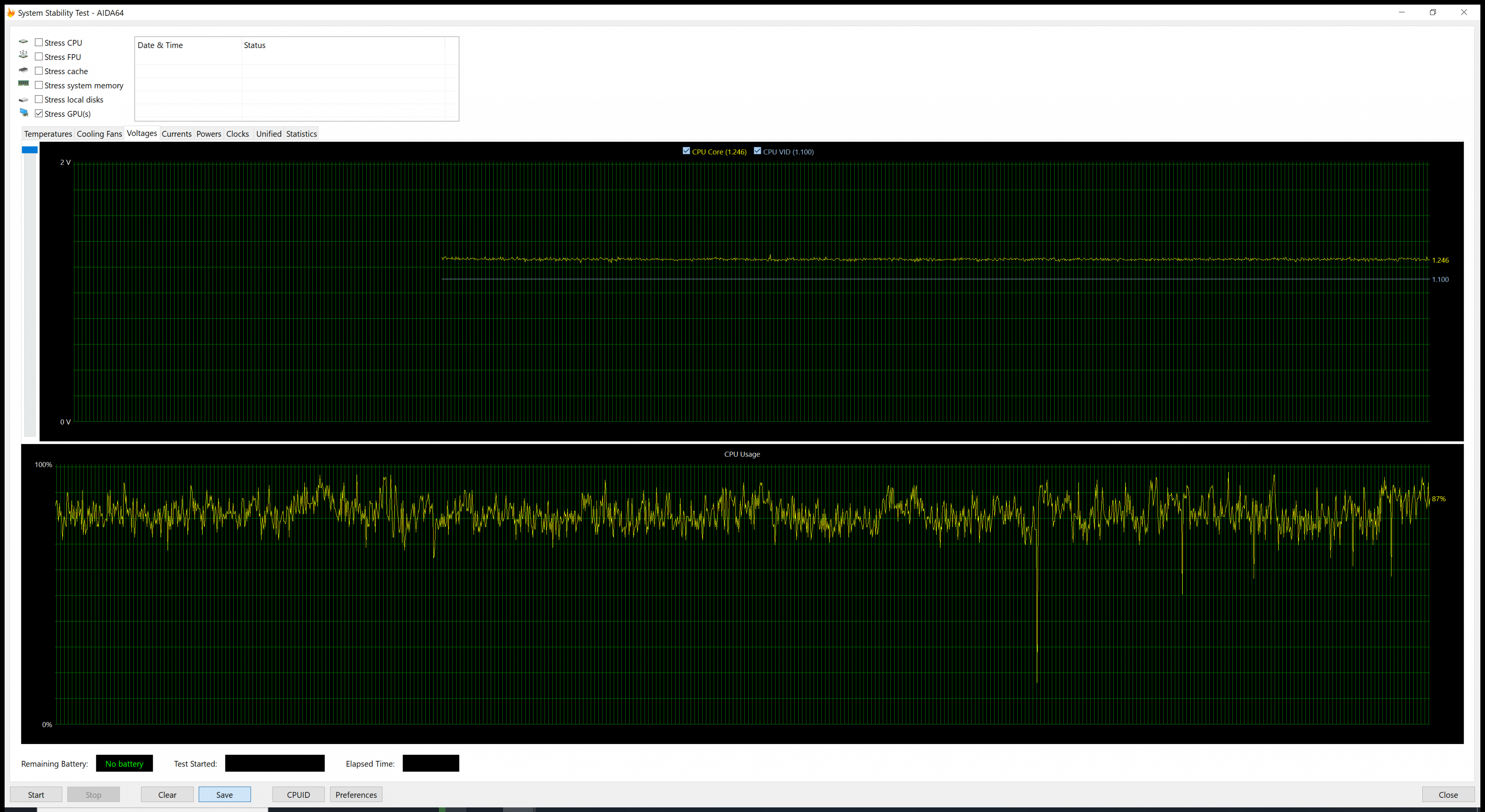
Task: Open the Cooling Fans tab
Action: [x=99, y=134]
